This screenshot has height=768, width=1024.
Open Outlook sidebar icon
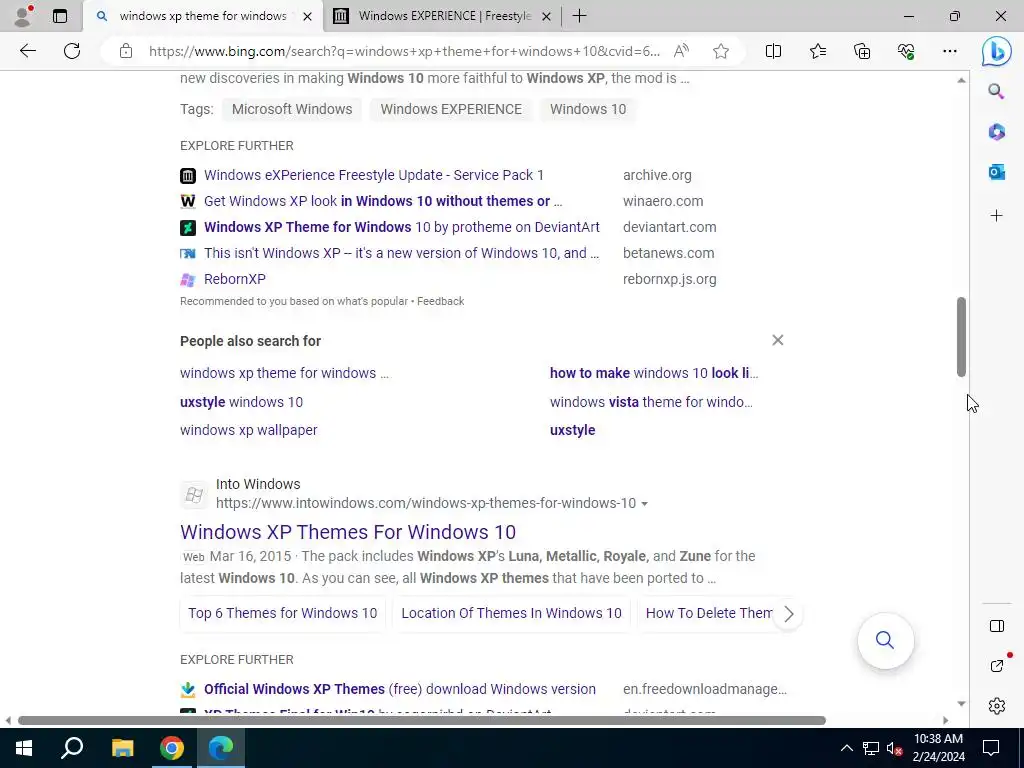coord(996,172)
